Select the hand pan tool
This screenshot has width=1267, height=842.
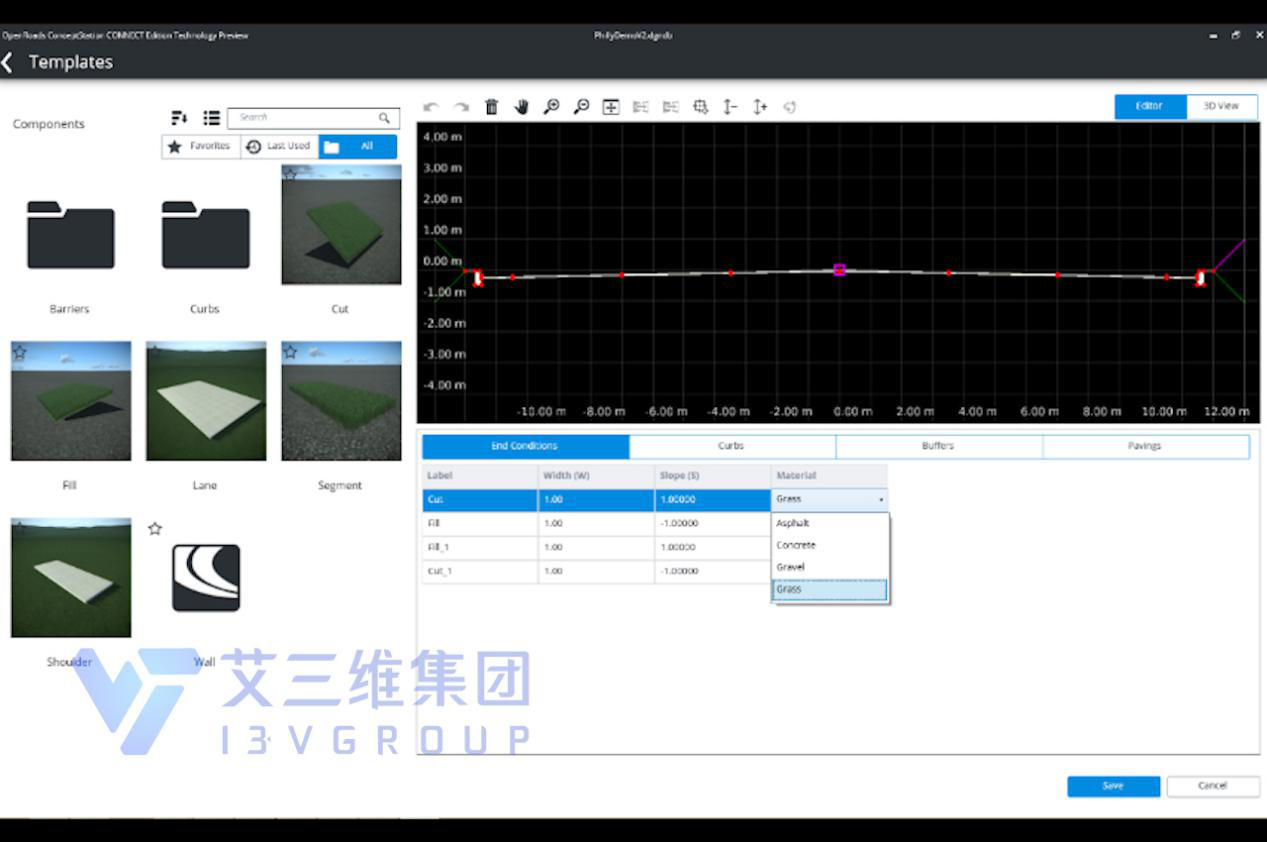(x=521, y=107)
